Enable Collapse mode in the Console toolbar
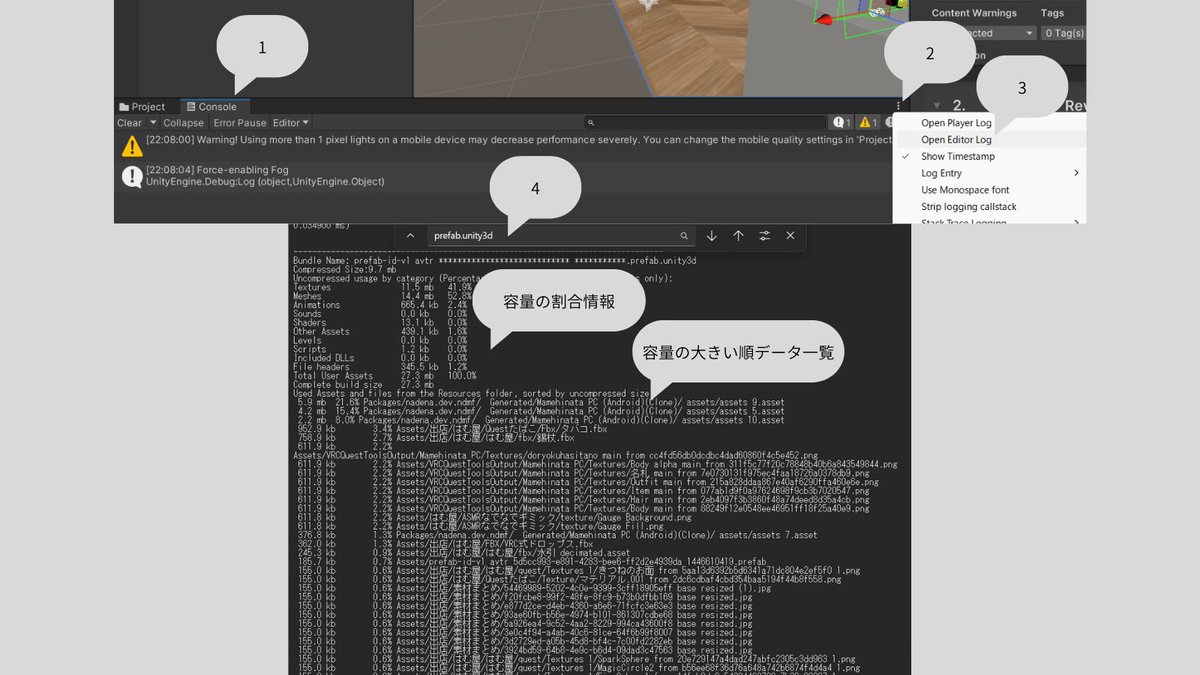1200x675 pixels. pos(184,122)
